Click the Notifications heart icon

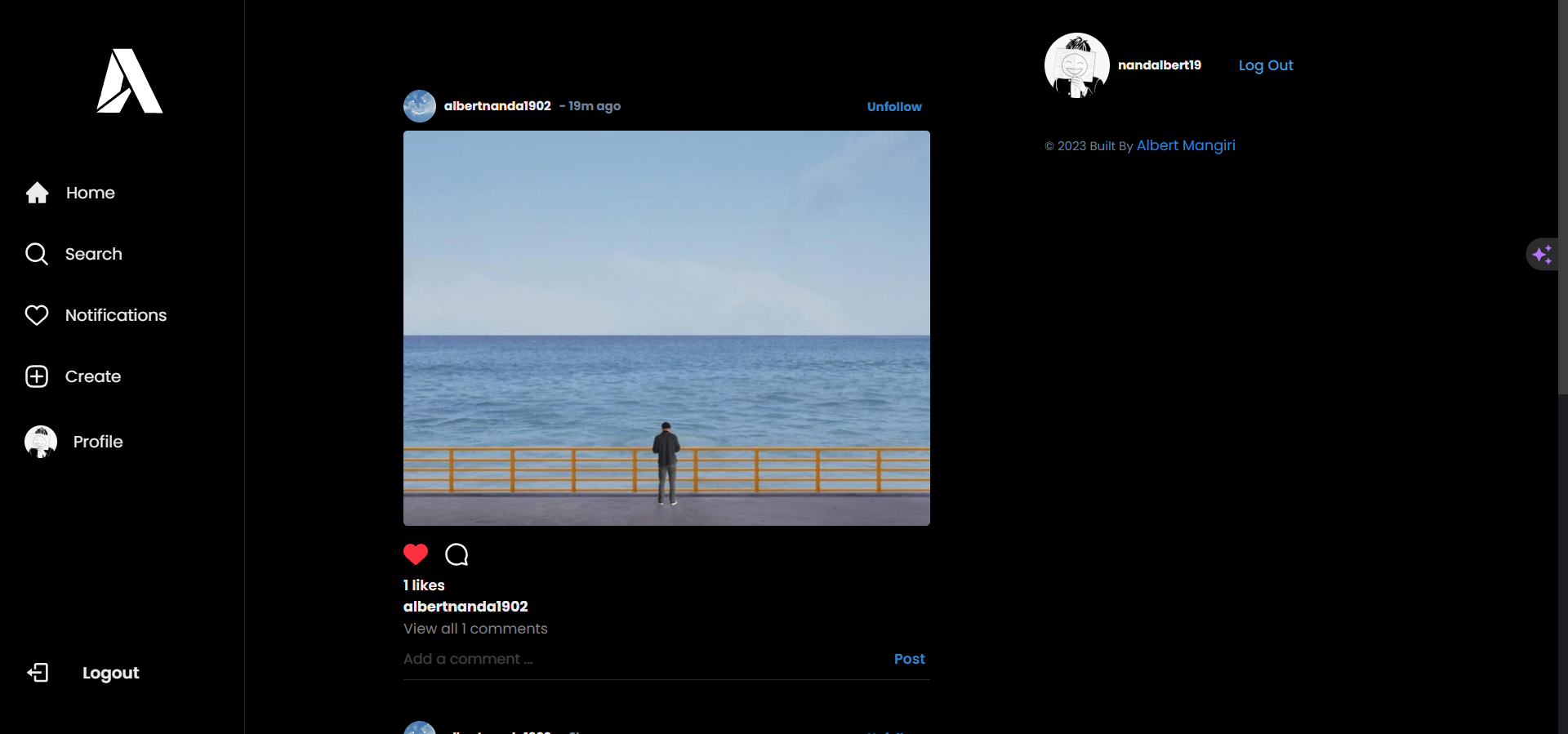click(37, 315)
